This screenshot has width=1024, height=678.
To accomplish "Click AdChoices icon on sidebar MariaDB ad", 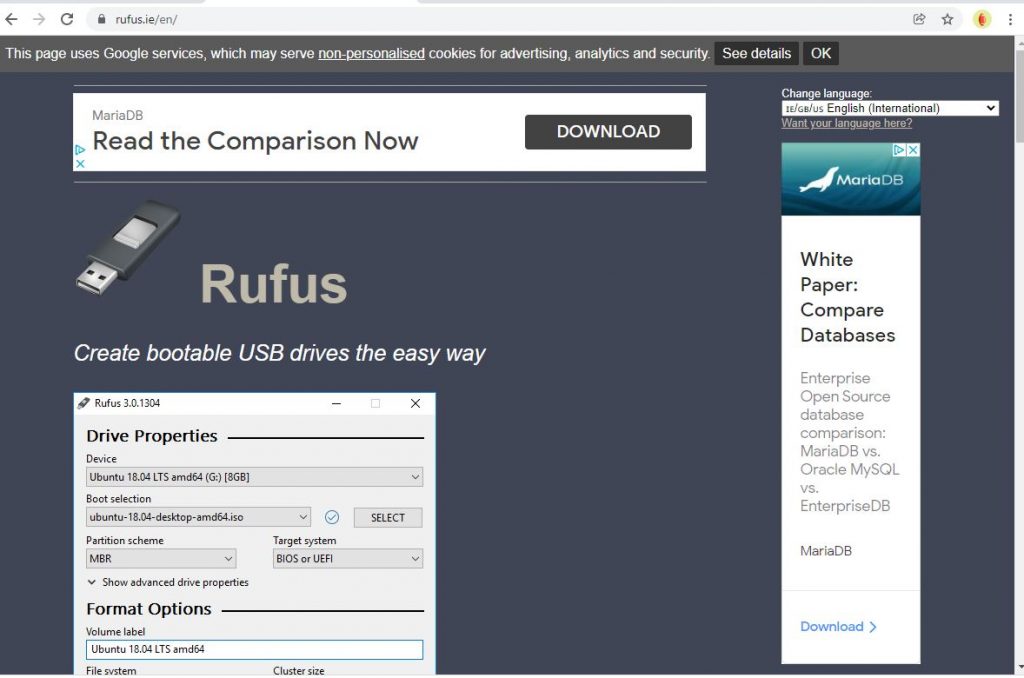I will (899, 150).
